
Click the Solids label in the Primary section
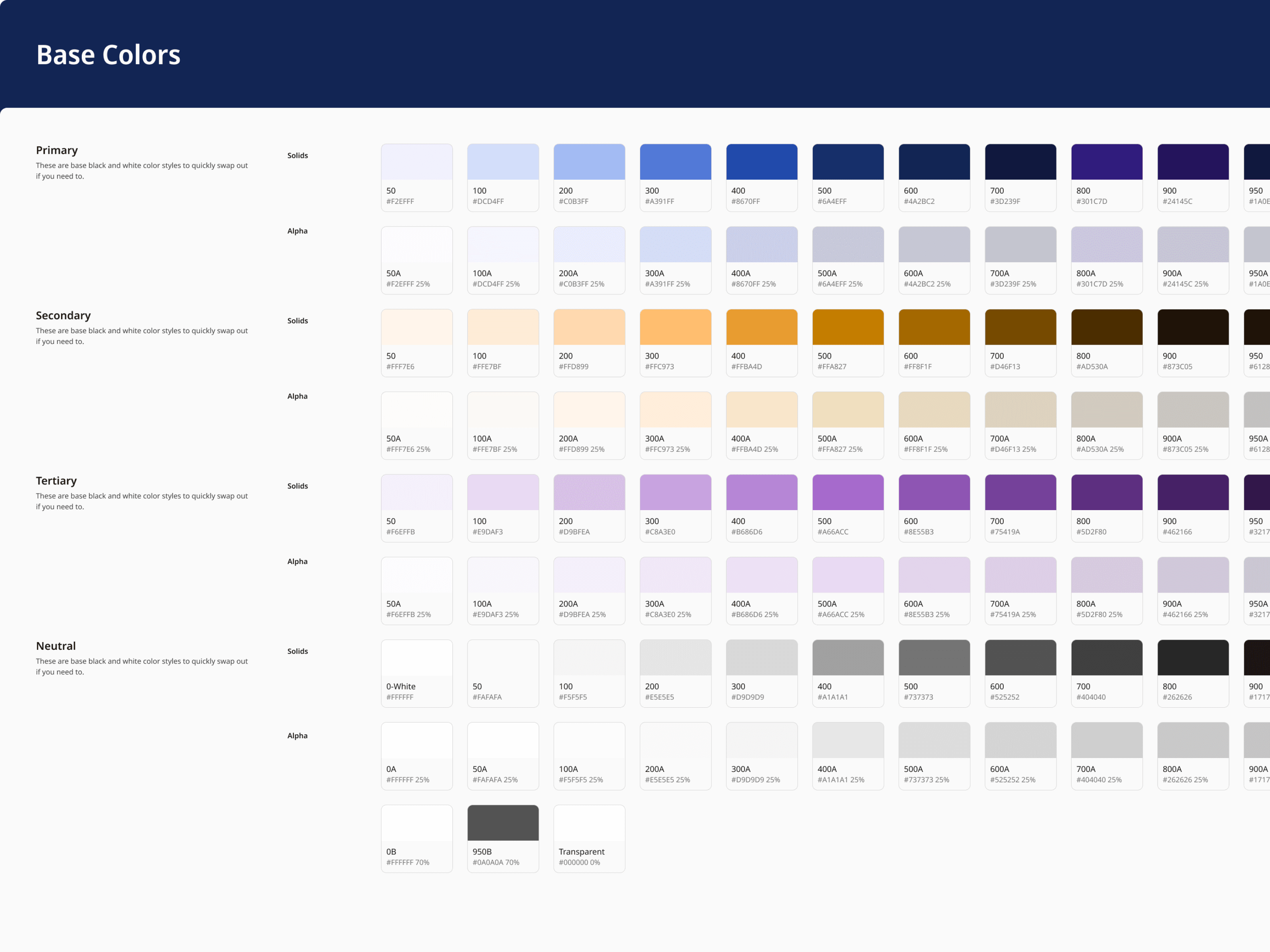click(x=297, y=155)
